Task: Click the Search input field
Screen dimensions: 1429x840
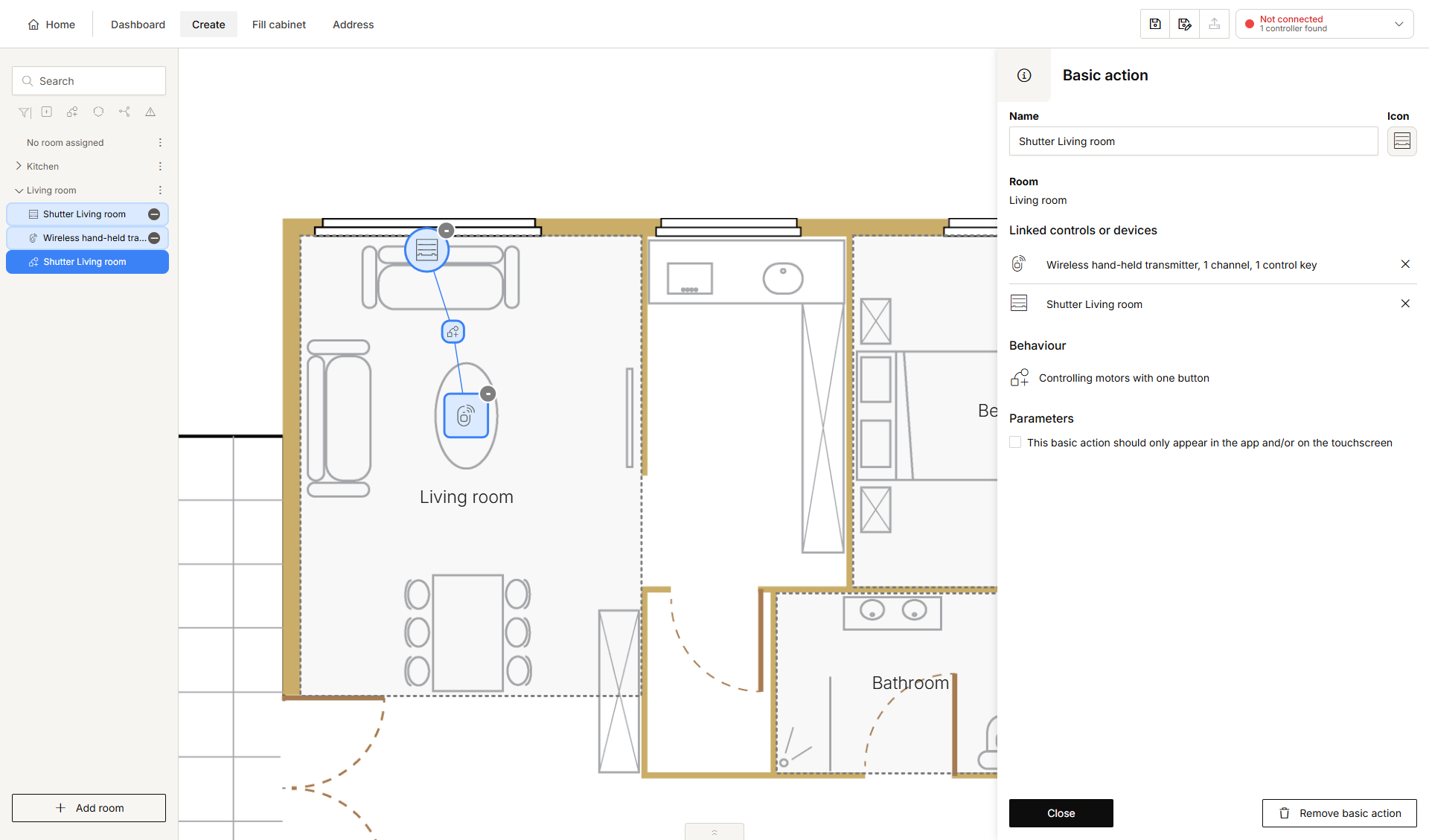Action: click(89, 81)
